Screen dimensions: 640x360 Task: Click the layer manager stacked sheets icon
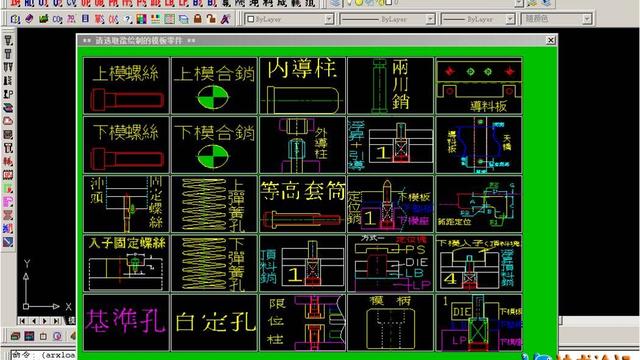pyautogui.click(x=336, y=3)
